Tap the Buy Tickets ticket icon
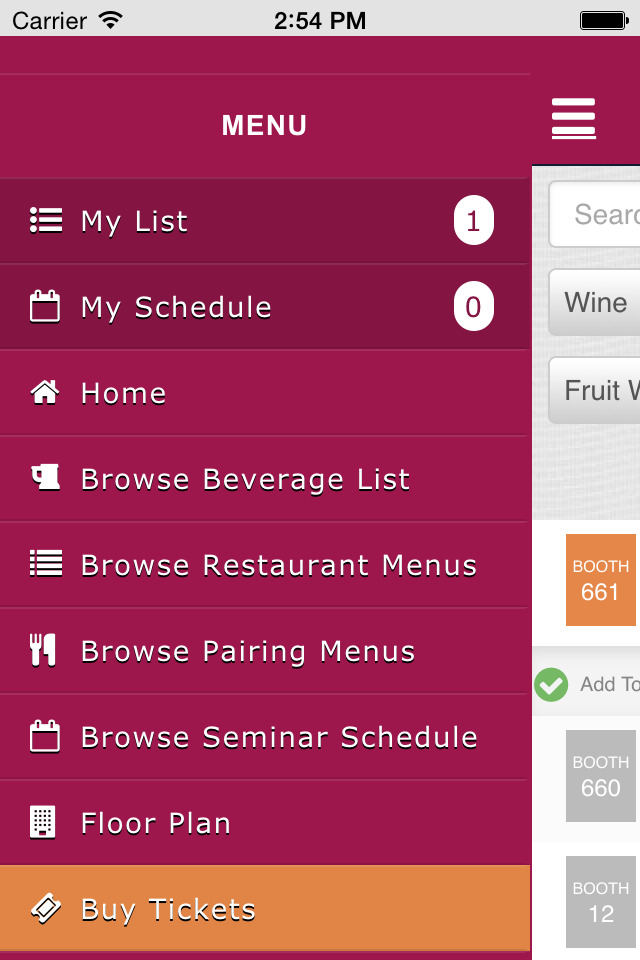640x960 pixels. (x=45, y=909)
